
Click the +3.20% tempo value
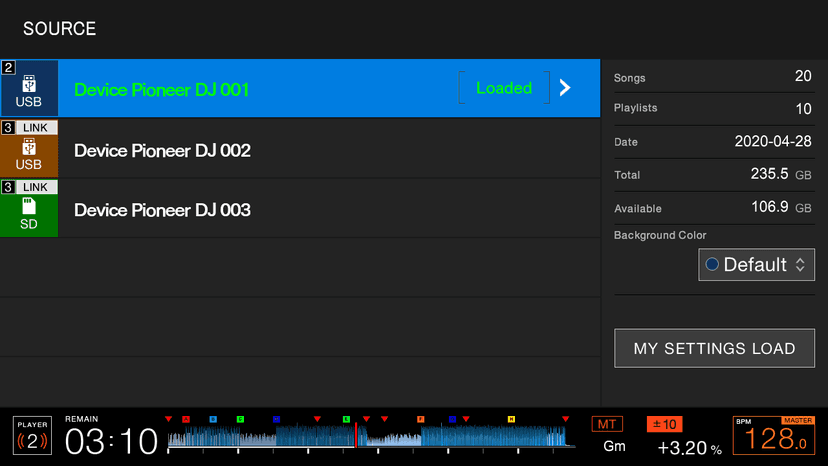(689, 448)
